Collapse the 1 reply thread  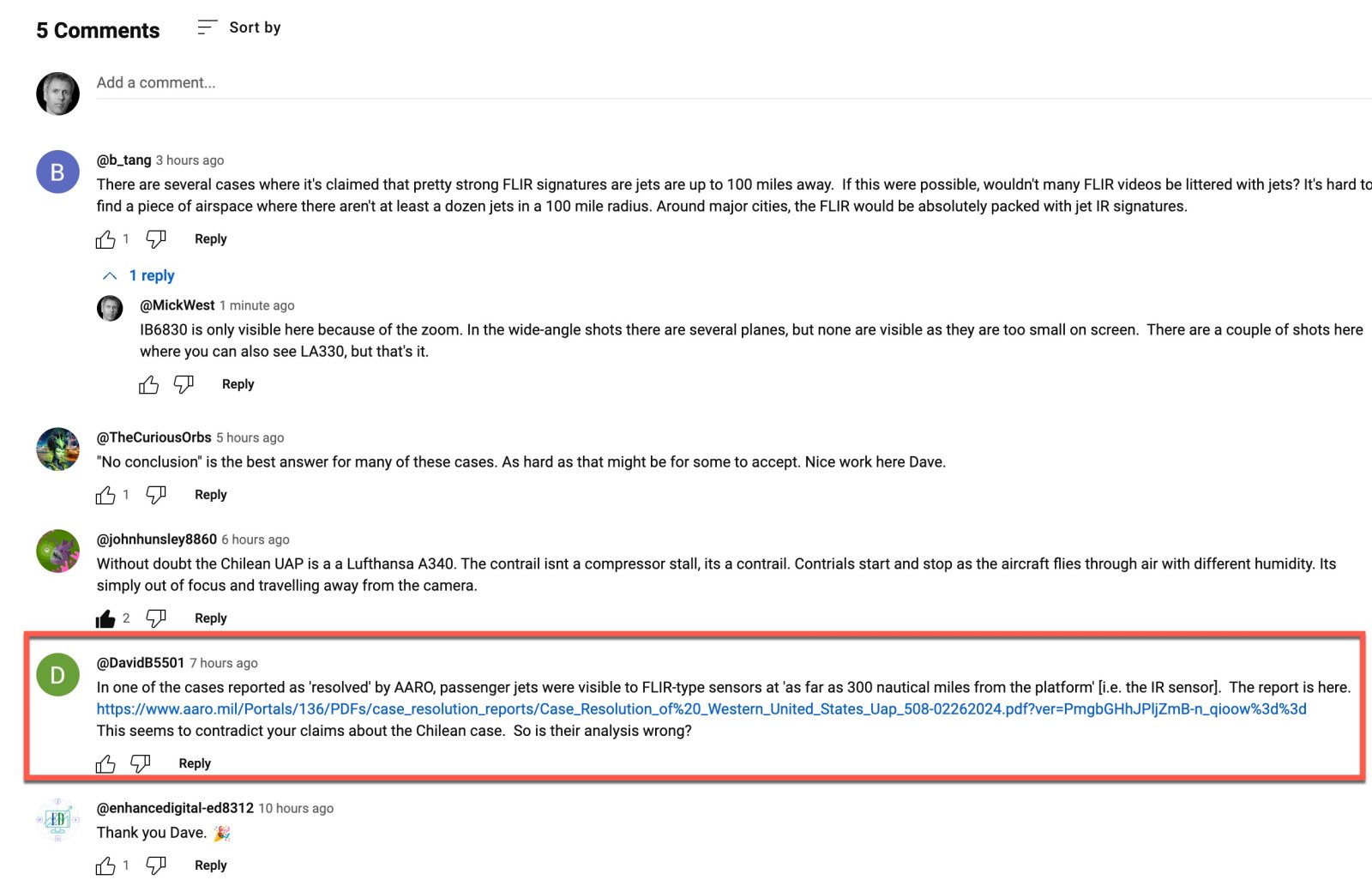pyautogui.click(x=139, y=276)
